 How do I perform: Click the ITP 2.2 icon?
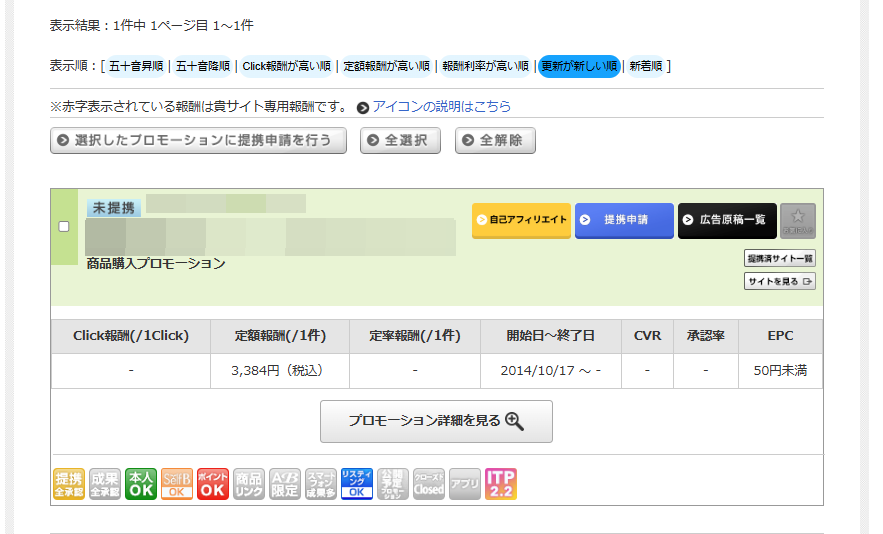coord(500,484)
